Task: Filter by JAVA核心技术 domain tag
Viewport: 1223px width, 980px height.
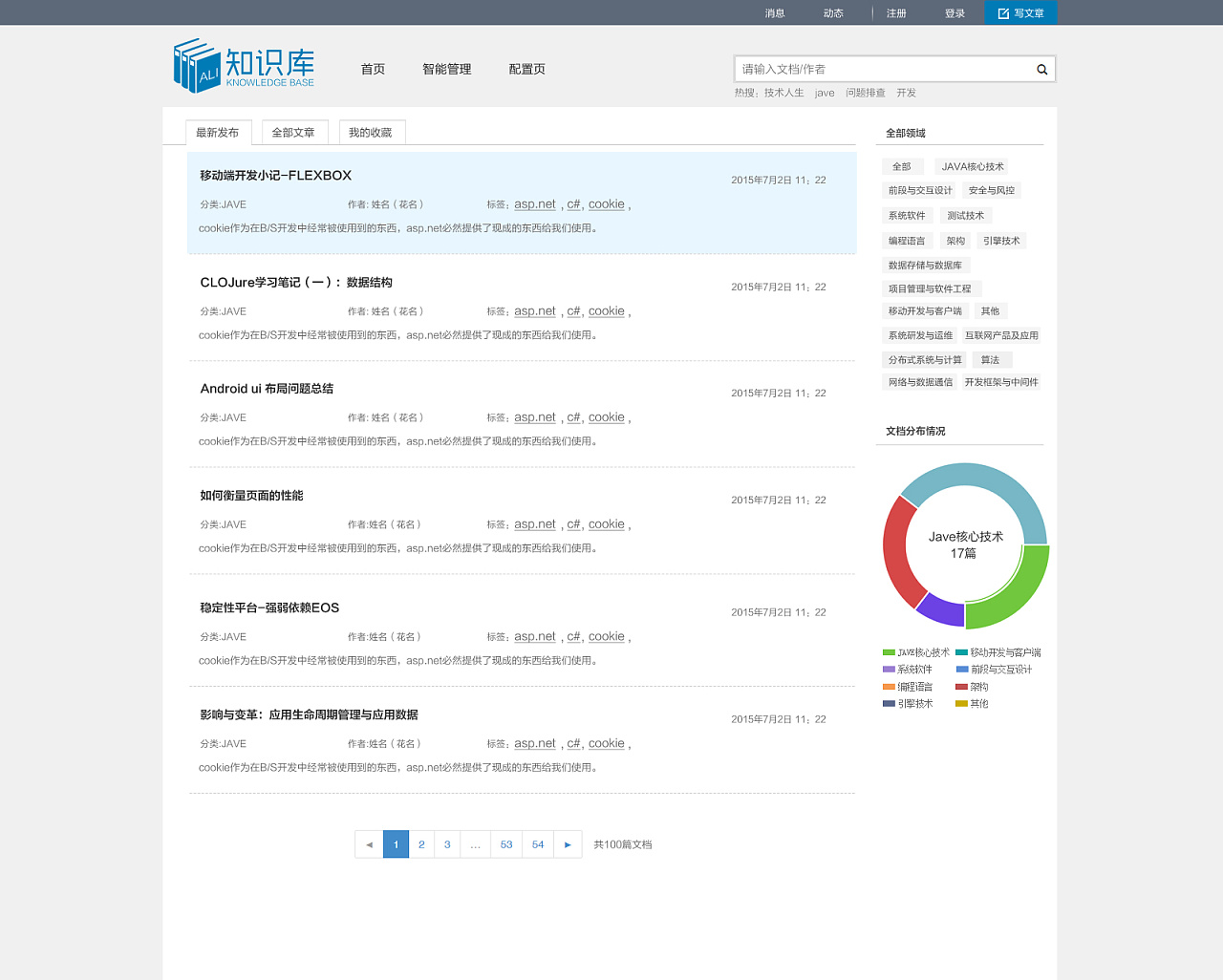Action: (x=973, y=167)
